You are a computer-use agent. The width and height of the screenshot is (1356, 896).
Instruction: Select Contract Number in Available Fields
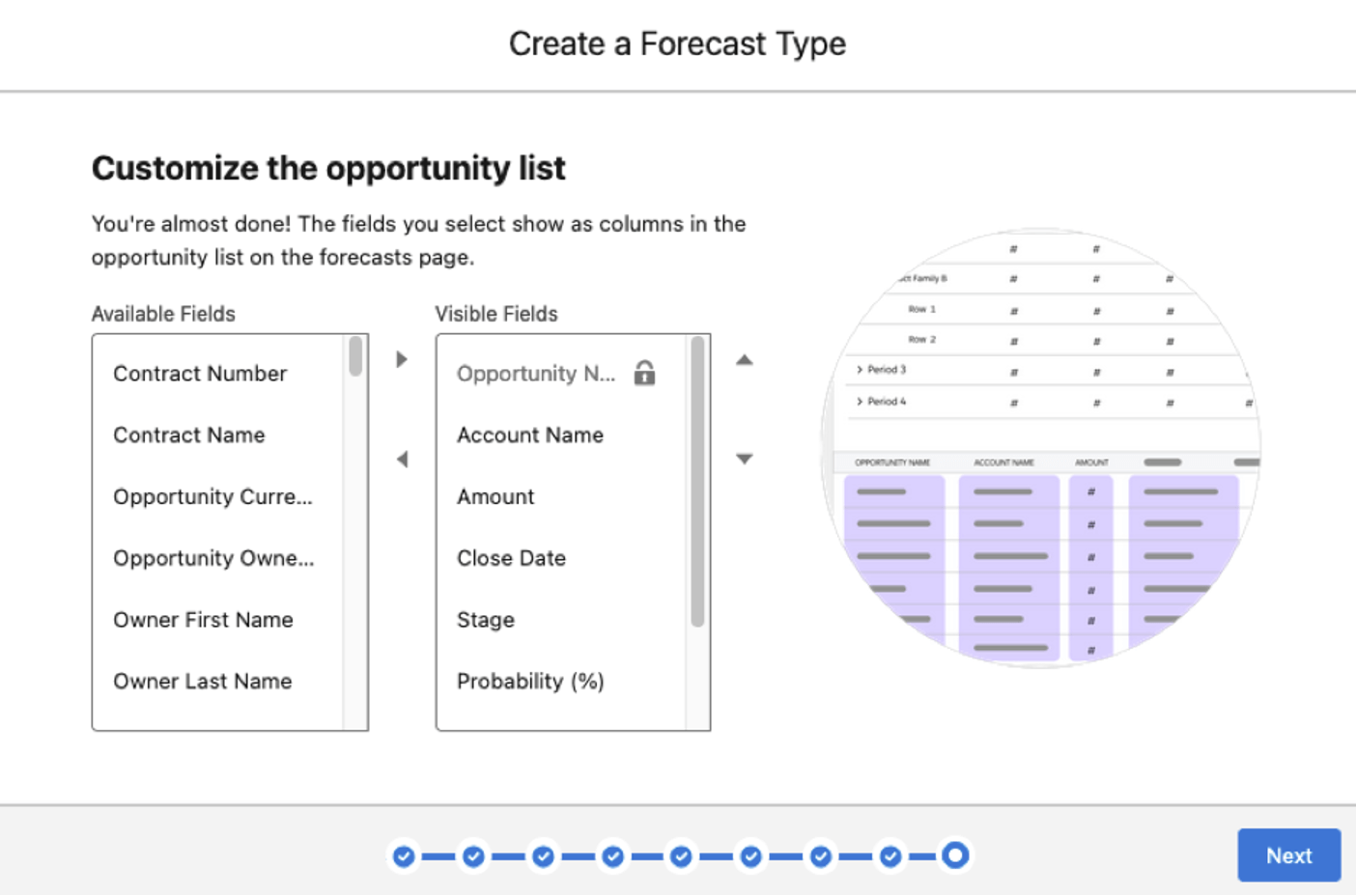click(200, 374)
